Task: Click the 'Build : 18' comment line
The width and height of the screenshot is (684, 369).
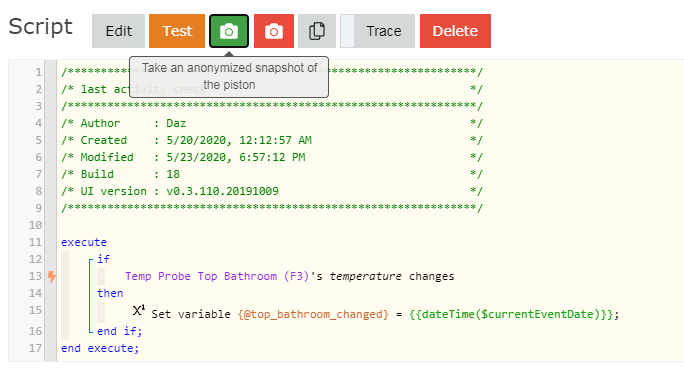Action: (271, 174)
